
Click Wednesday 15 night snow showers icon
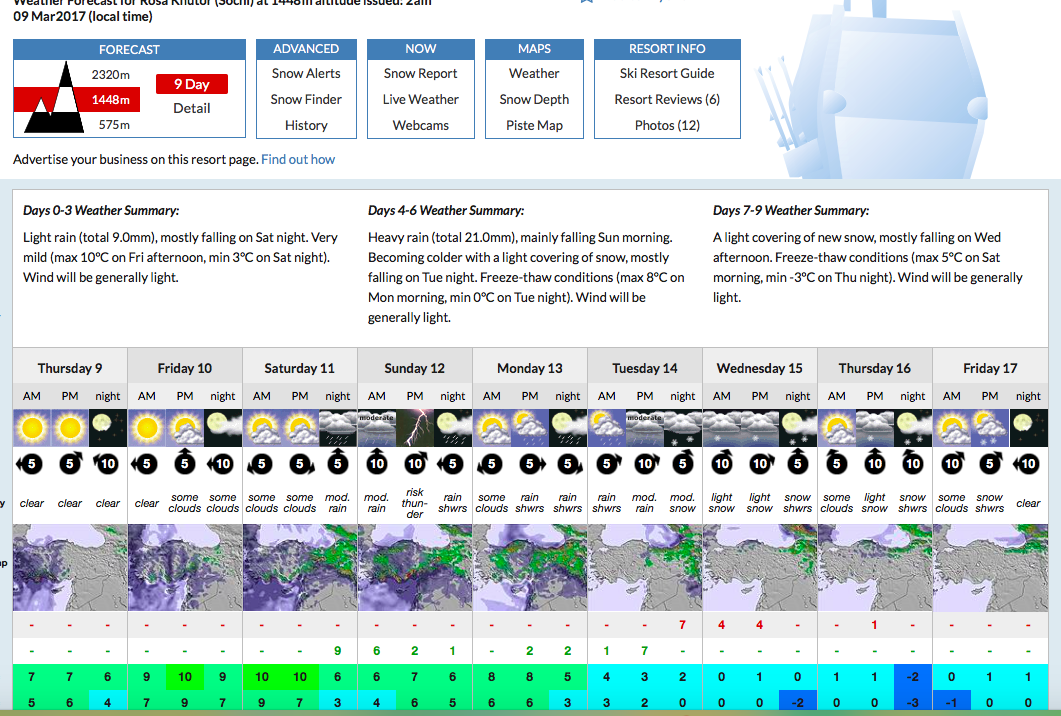tap(798, 428)
